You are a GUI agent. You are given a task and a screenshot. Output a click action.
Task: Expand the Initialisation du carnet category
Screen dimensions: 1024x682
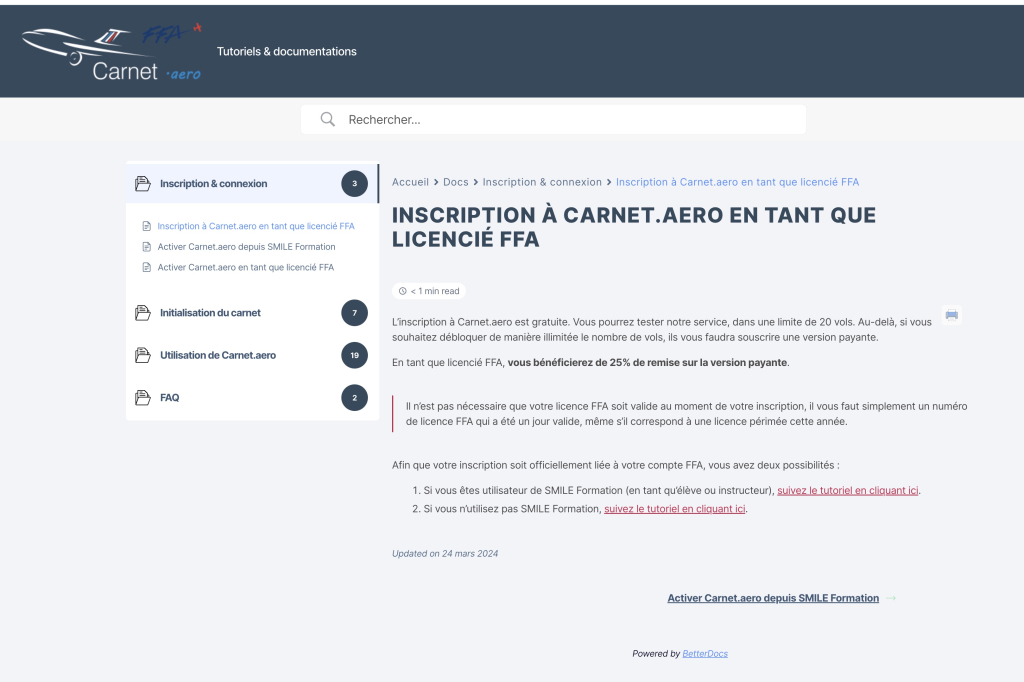pos(210,313)
